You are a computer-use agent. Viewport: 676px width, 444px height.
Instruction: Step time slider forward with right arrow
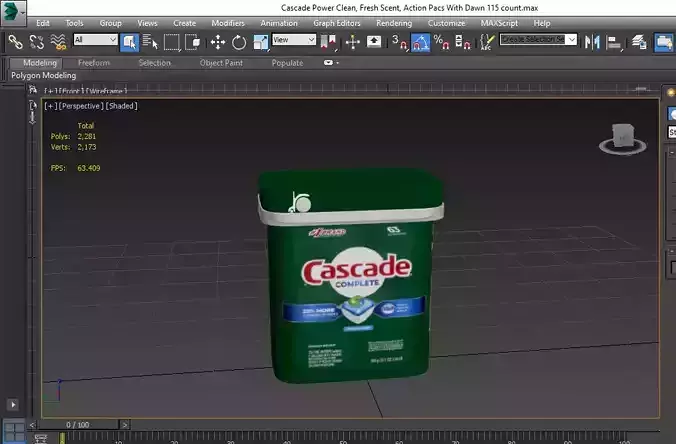(x=124, y=425)
